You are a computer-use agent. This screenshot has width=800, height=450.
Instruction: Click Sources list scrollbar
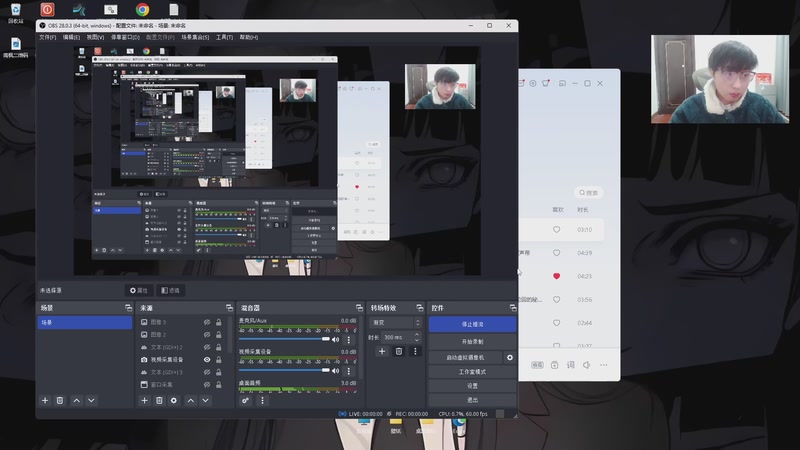230,335
